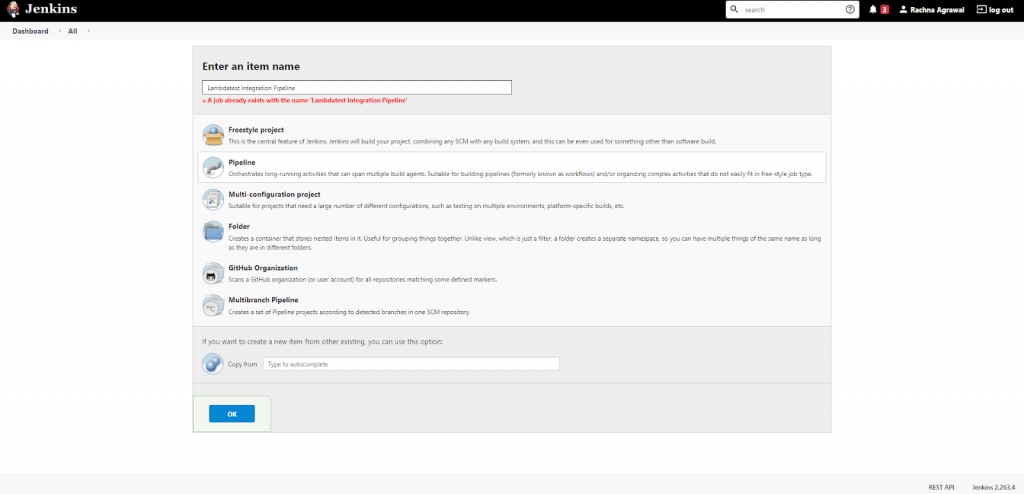
Task: Open the Jenkins home title link
Action: click(51, 10)
